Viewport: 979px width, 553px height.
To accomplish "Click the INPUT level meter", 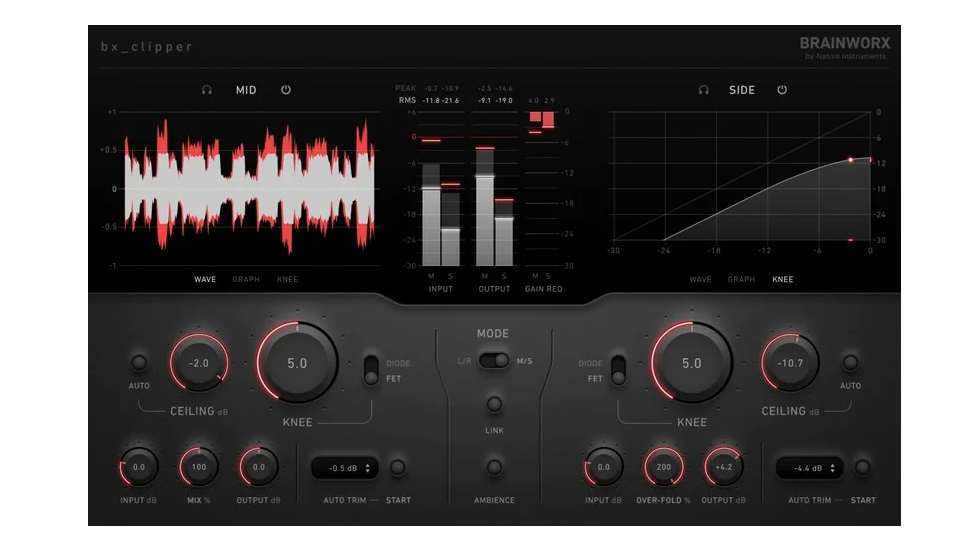I will (x=441, y=190).
